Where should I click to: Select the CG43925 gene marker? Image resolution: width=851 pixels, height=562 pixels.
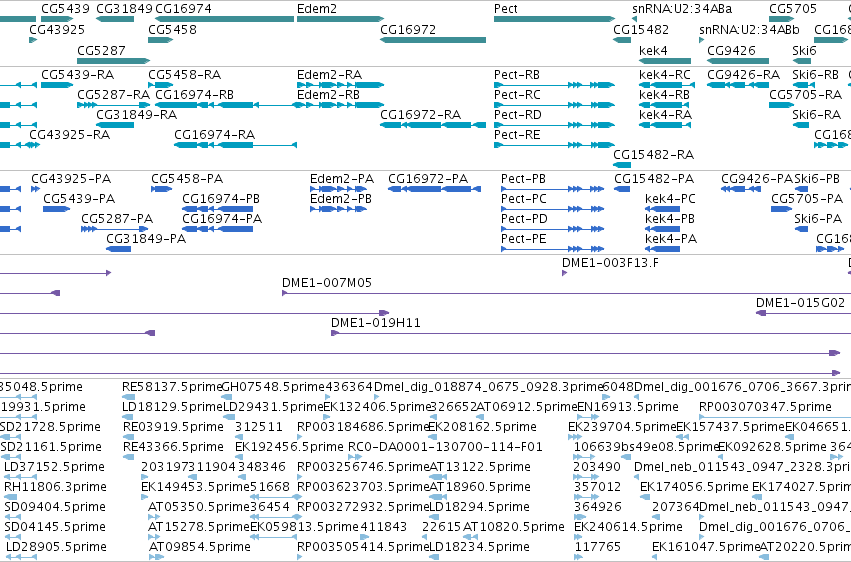[x=33, y=40]
